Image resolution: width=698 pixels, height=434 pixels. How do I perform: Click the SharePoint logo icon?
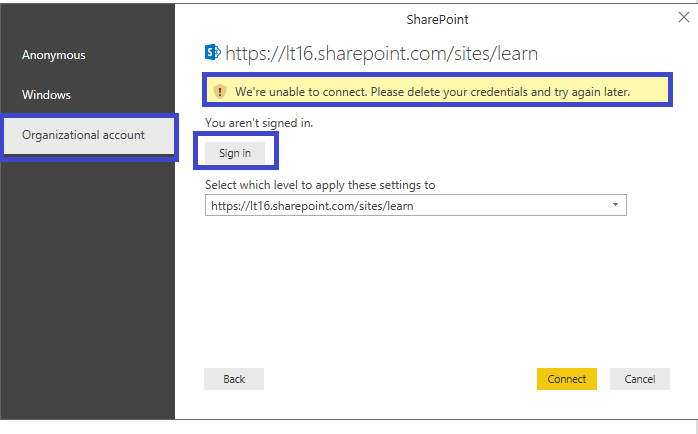[x=212, y=52]
